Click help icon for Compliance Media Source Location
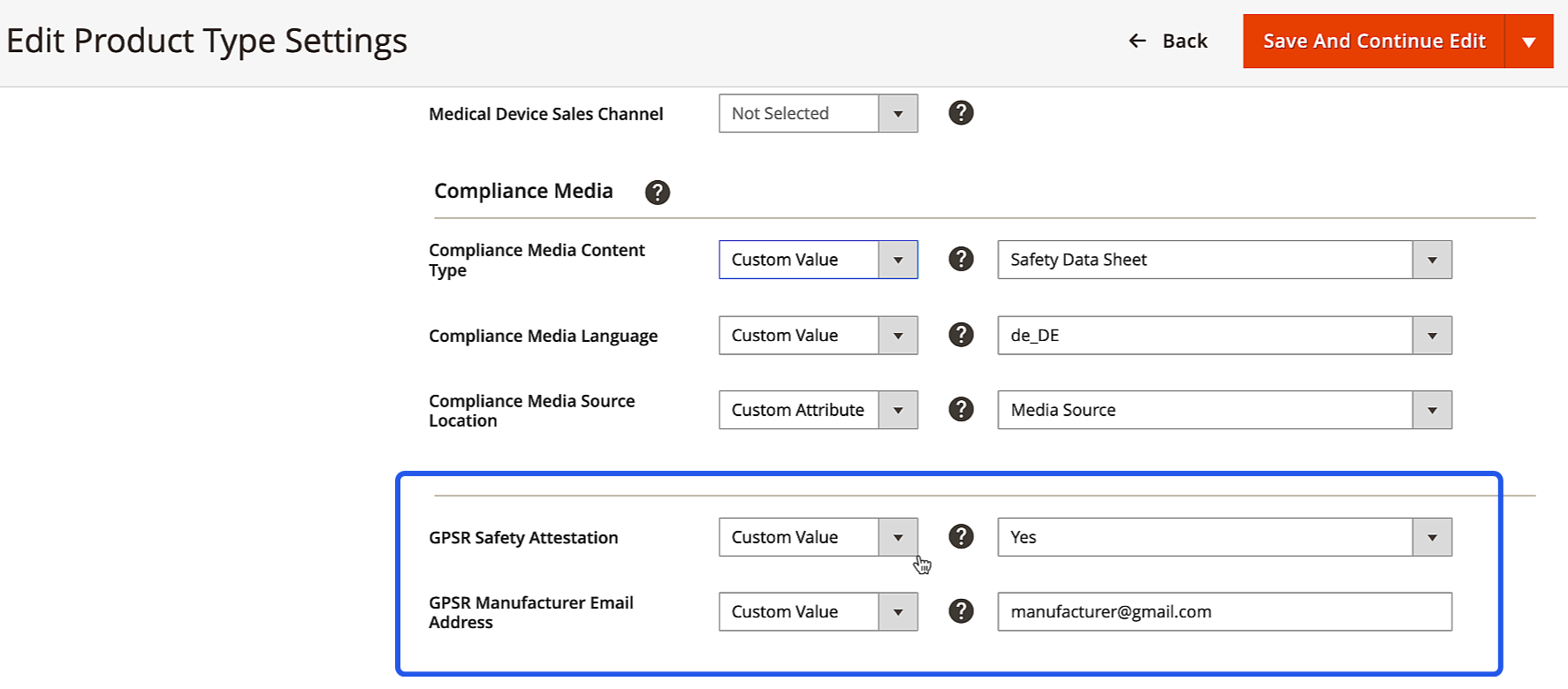Image resolution: width=1568 pixels, height=689 pixels. pos(961,409)
